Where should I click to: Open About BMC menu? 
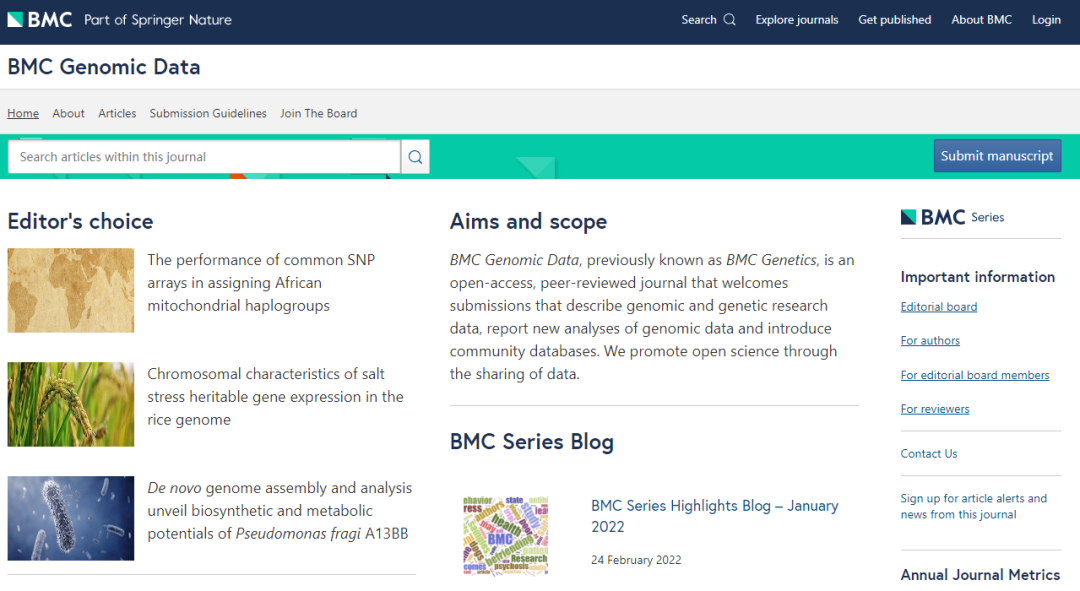click(x=982, y=20)
